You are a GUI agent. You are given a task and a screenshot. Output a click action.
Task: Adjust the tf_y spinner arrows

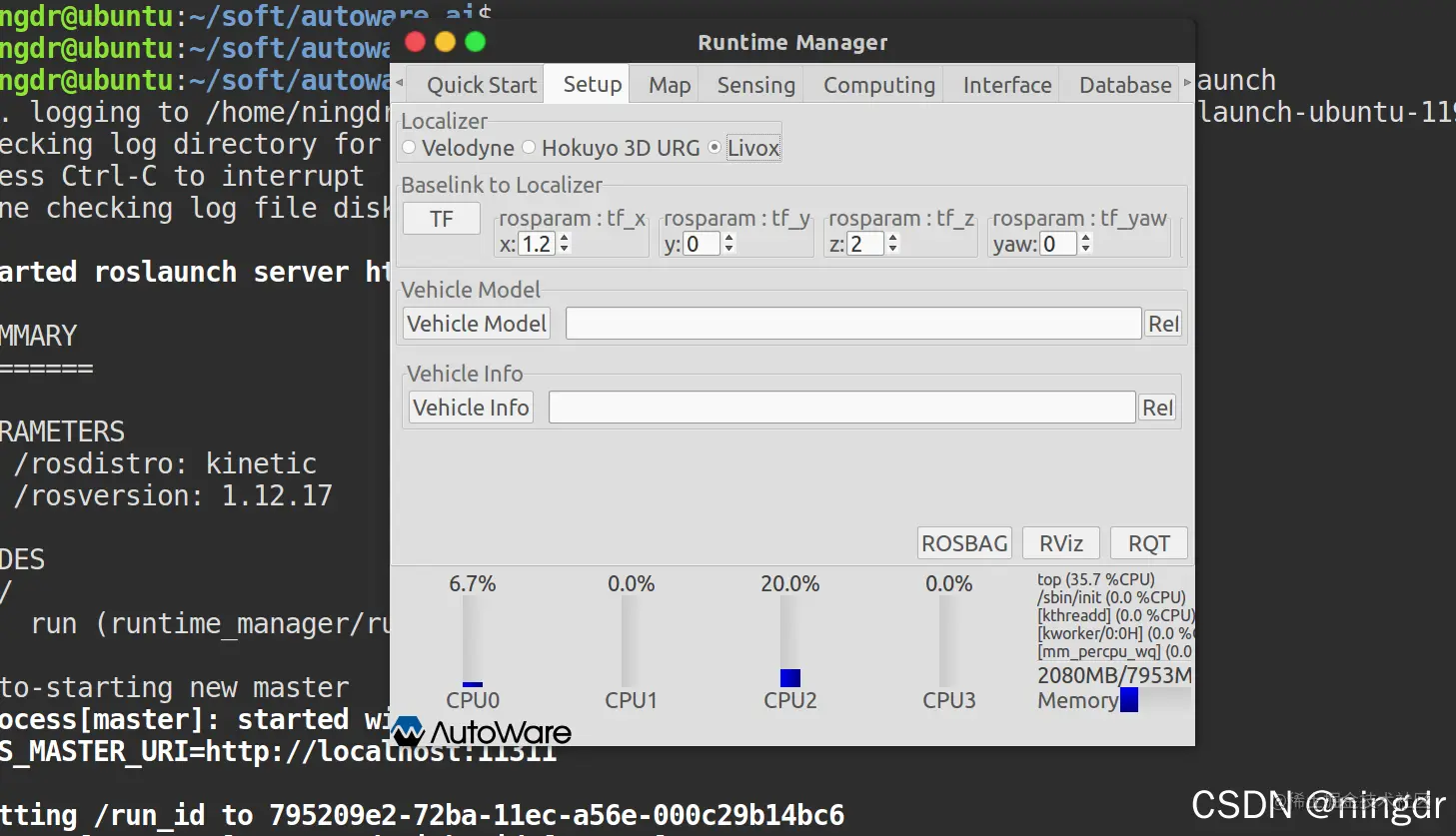(x=729, y=244)
